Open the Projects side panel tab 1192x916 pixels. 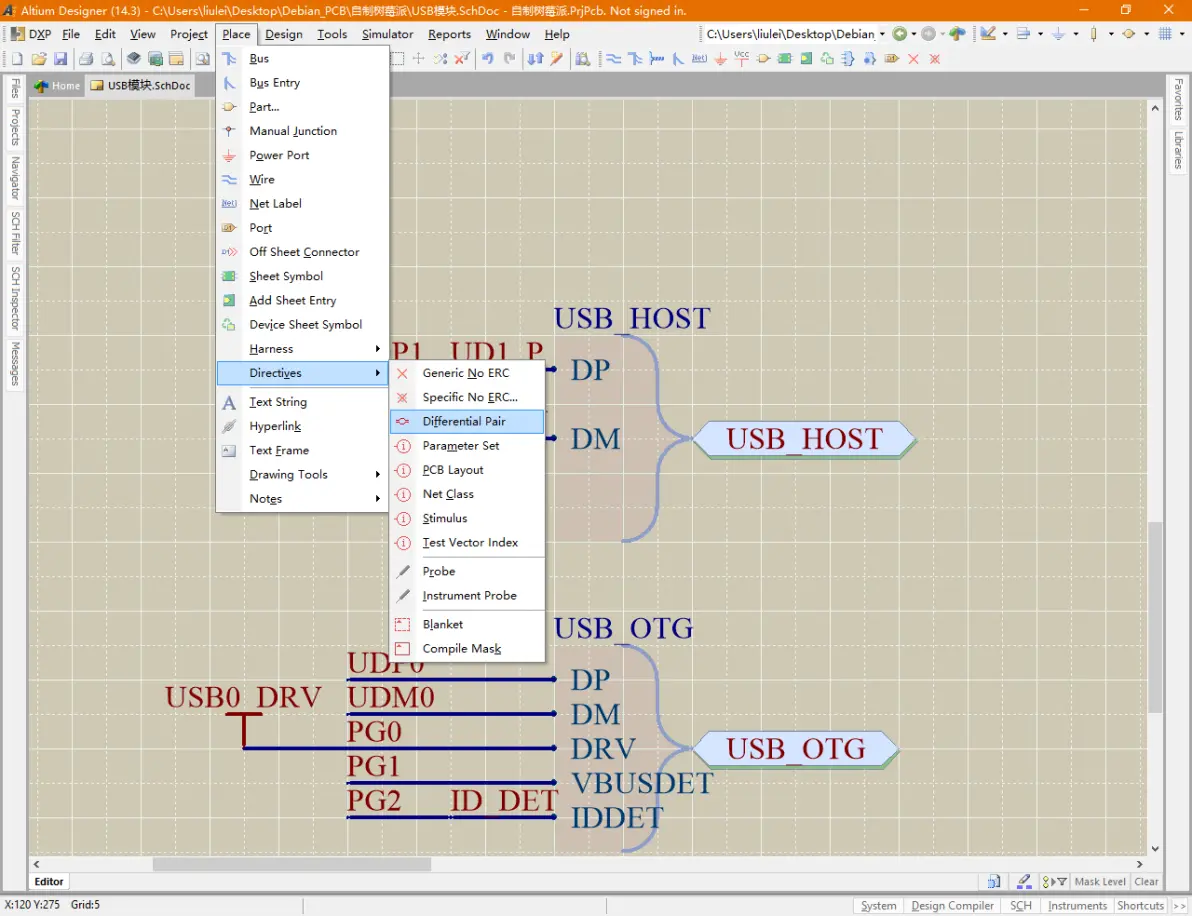coord(15,126)
